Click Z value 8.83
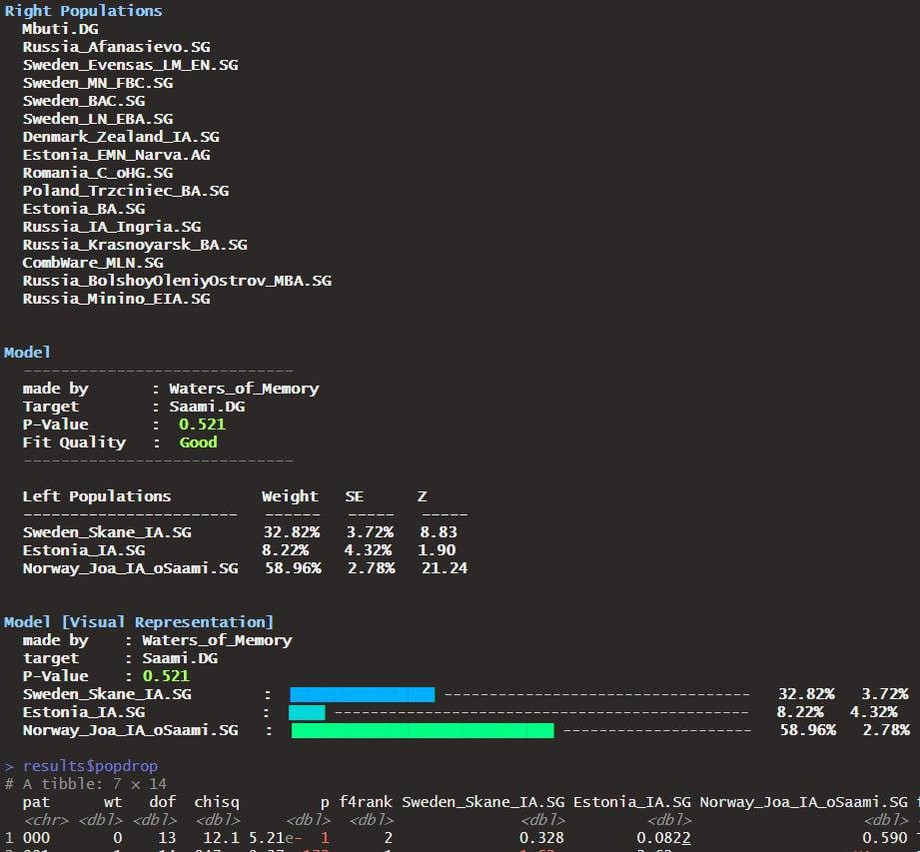This screenshot has height=852, width=920. (438, 532)
